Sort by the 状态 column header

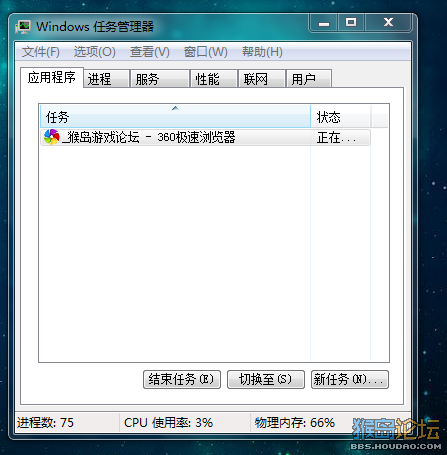coord(341,116)
